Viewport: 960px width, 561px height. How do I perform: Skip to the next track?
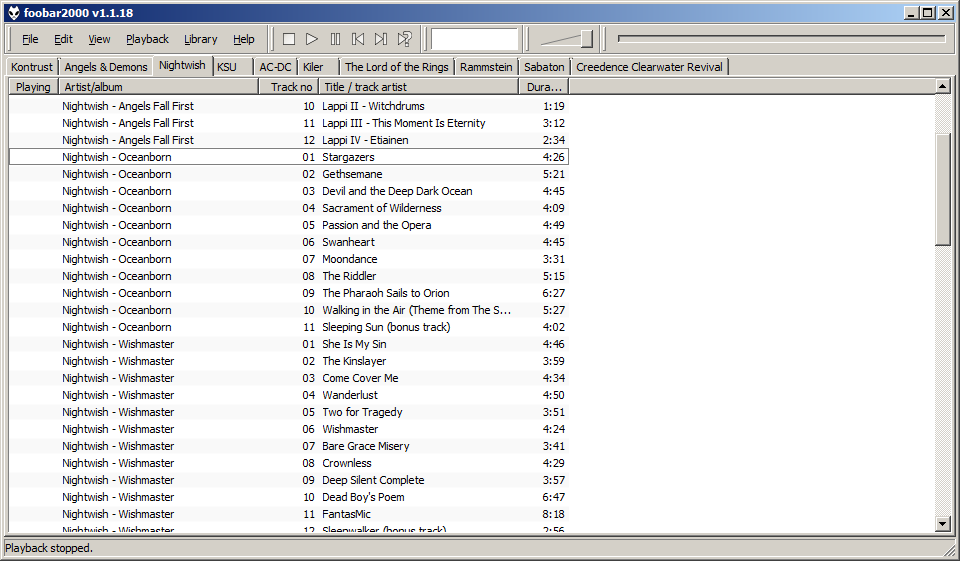pyautogui.click(x=381, y=39)
